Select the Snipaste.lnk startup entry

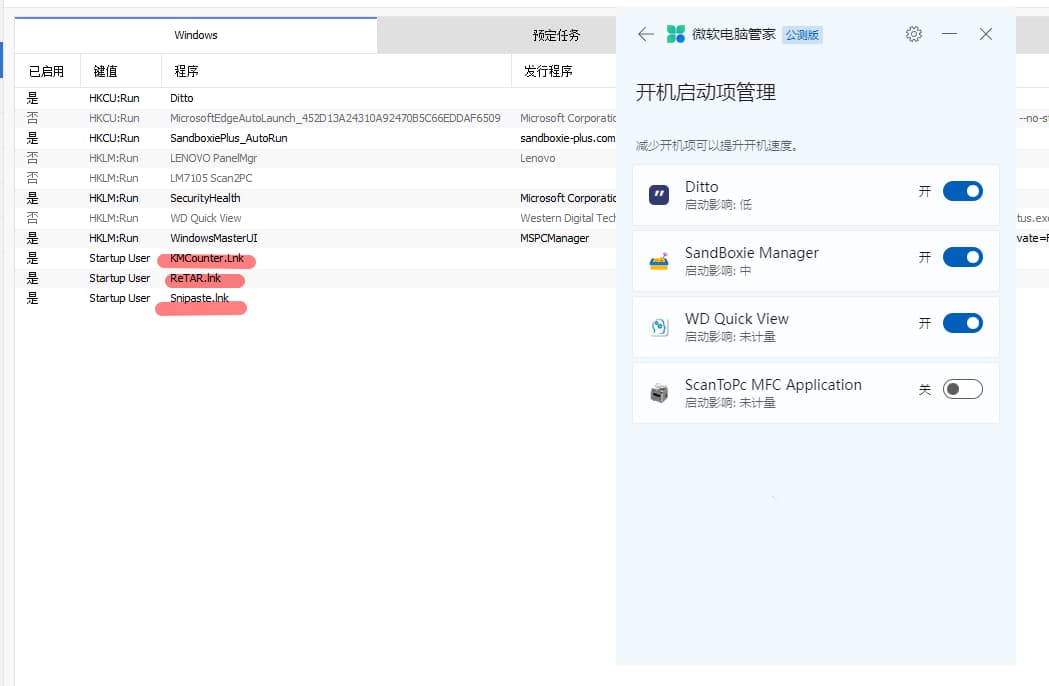pyautogui.click(x=199, y=298)
